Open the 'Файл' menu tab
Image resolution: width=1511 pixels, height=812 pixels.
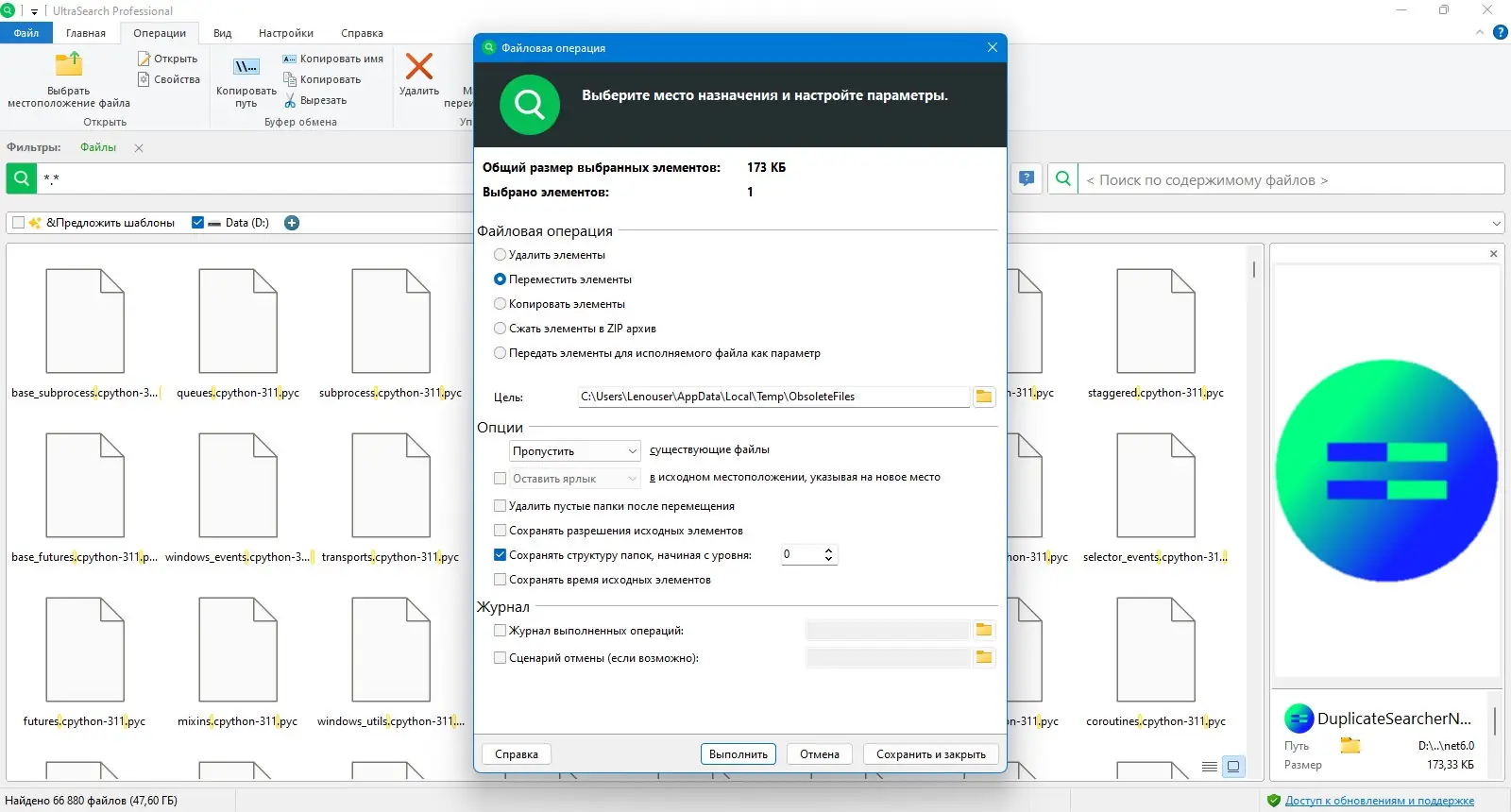[26, 33]
